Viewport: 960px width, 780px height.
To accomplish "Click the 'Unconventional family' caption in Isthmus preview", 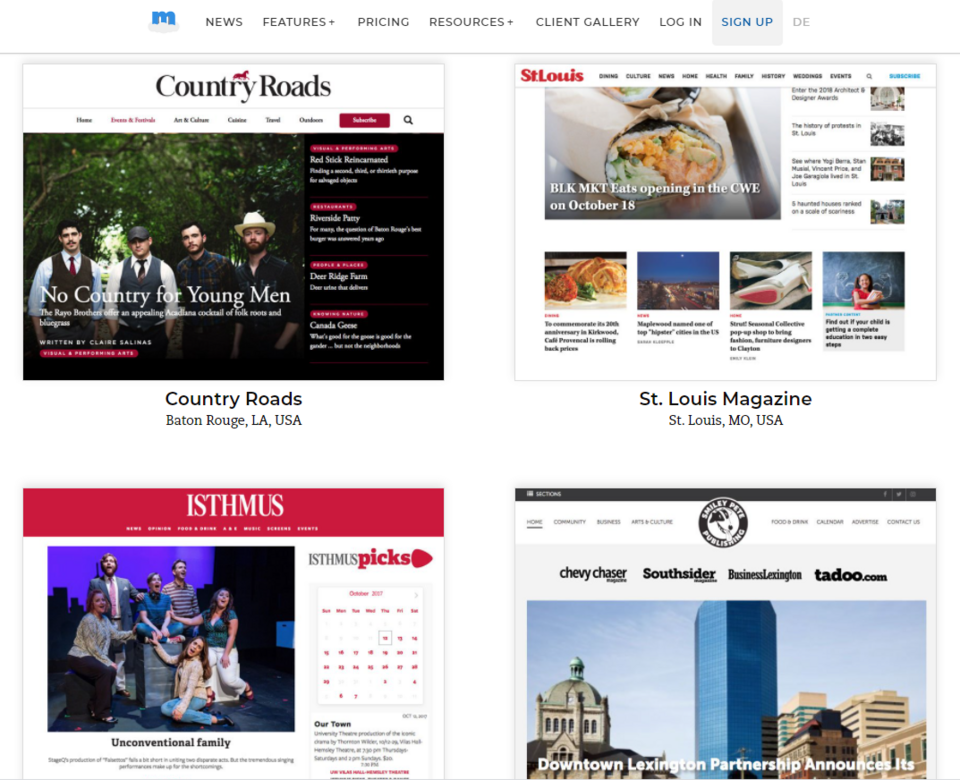I will (171, 742).
